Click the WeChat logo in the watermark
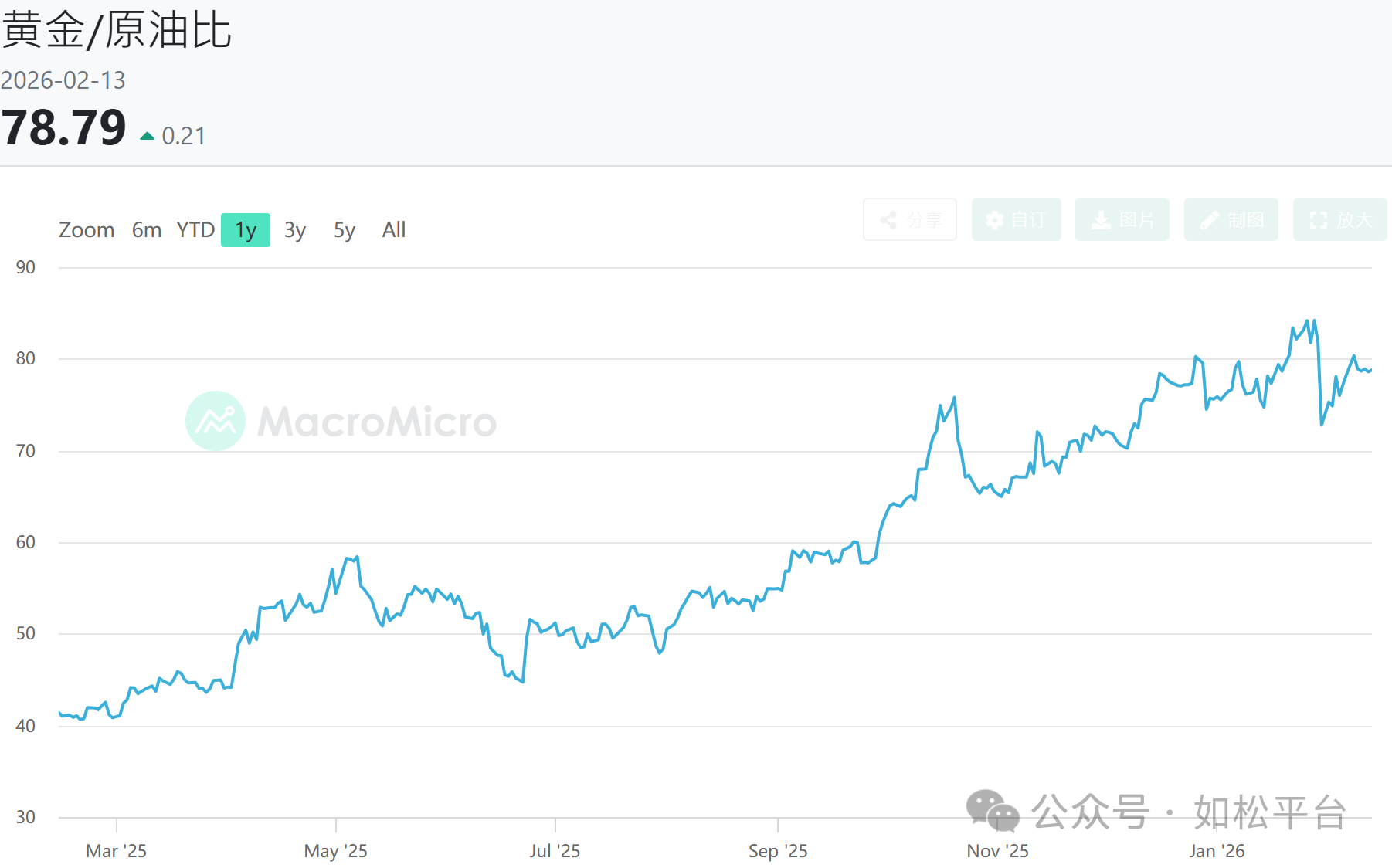 [x=993, y=811]
